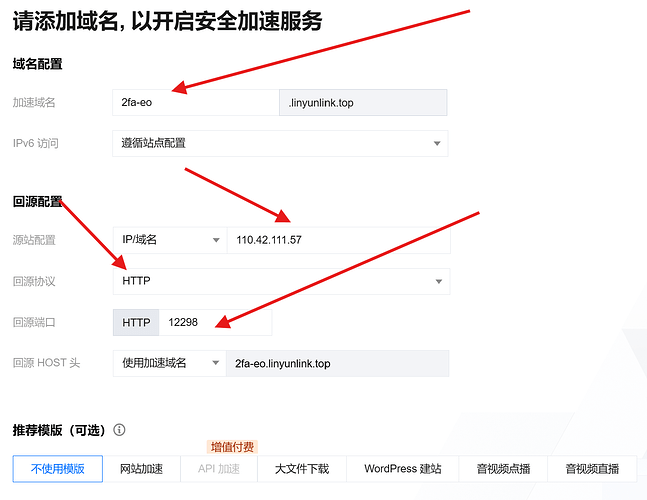Viewport: 647px width, 500px height.
Task: Click the .linyunlink.top domain suffix field
Action: pos(362,102)
